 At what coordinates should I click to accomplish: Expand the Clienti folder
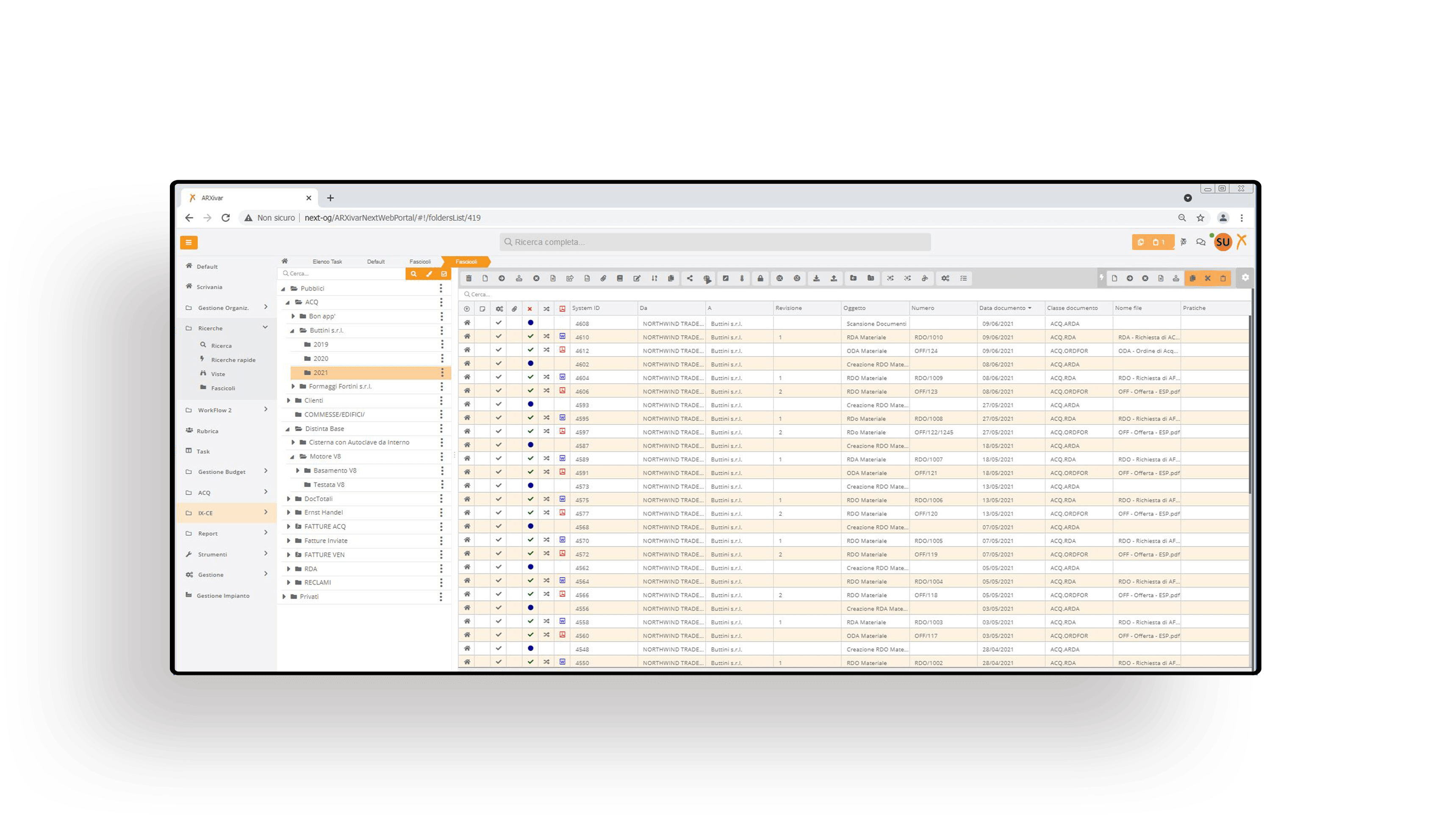[289, 400]
